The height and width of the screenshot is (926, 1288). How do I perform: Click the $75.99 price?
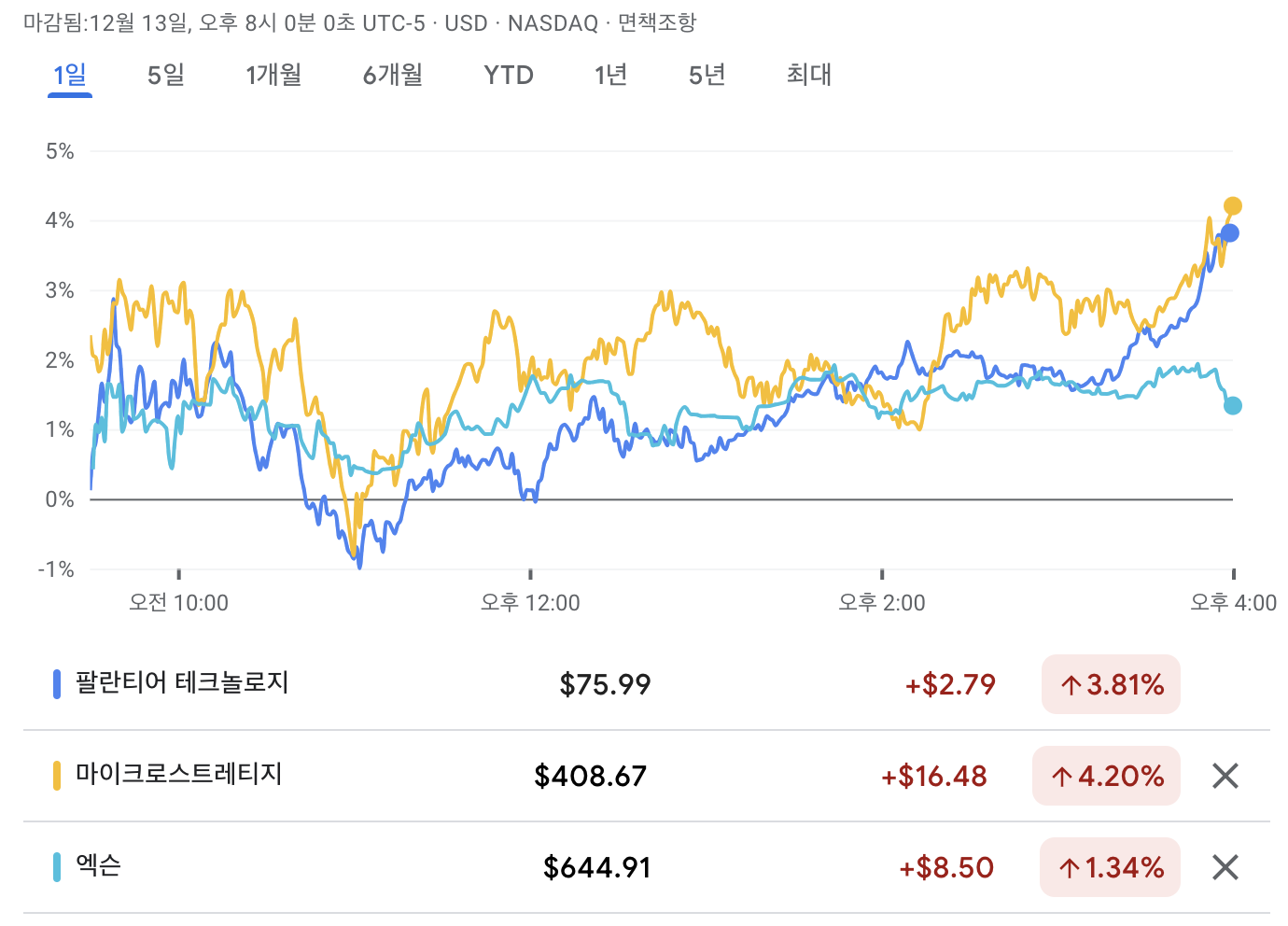click(605, 684)
